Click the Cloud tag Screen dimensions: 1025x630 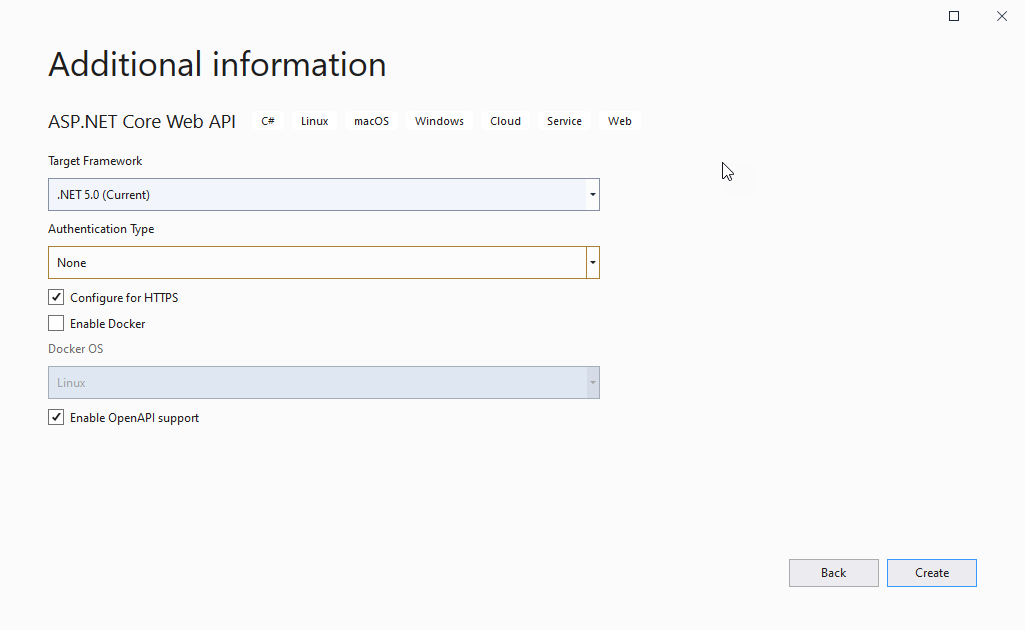coord(505,121)
